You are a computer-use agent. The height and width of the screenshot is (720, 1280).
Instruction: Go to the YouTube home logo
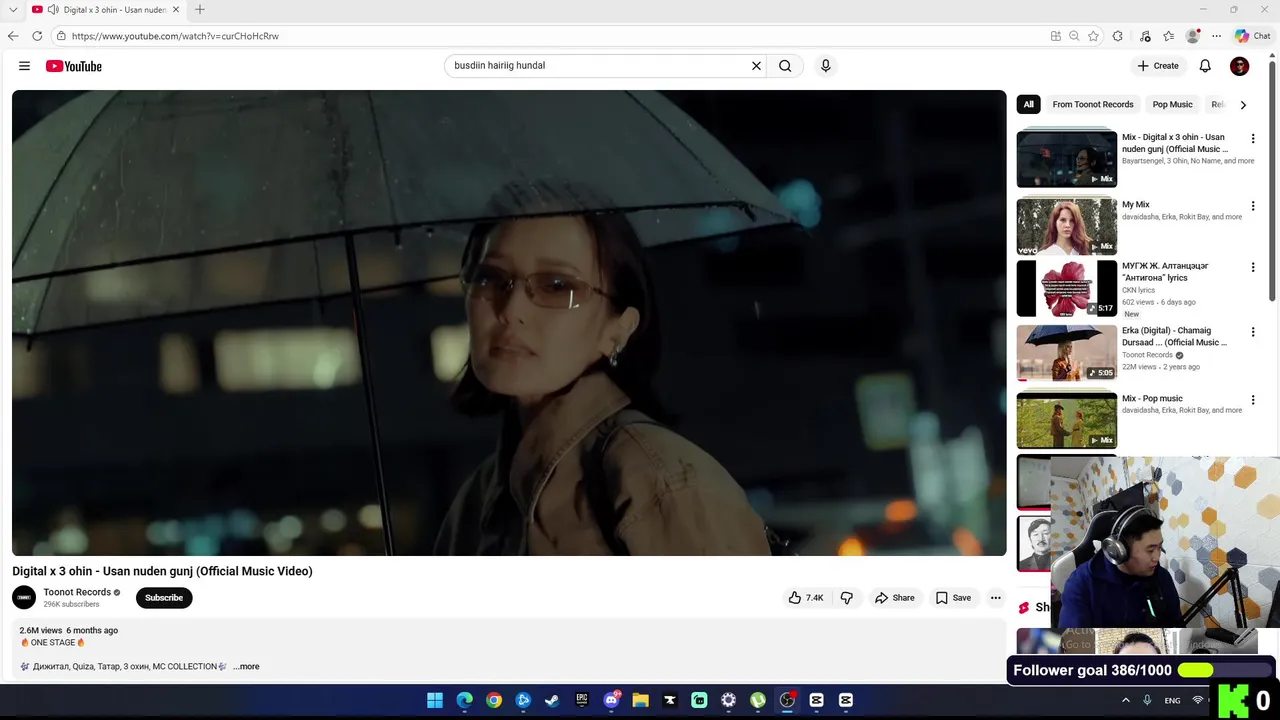pyautogui.click(x=74, y=66)
